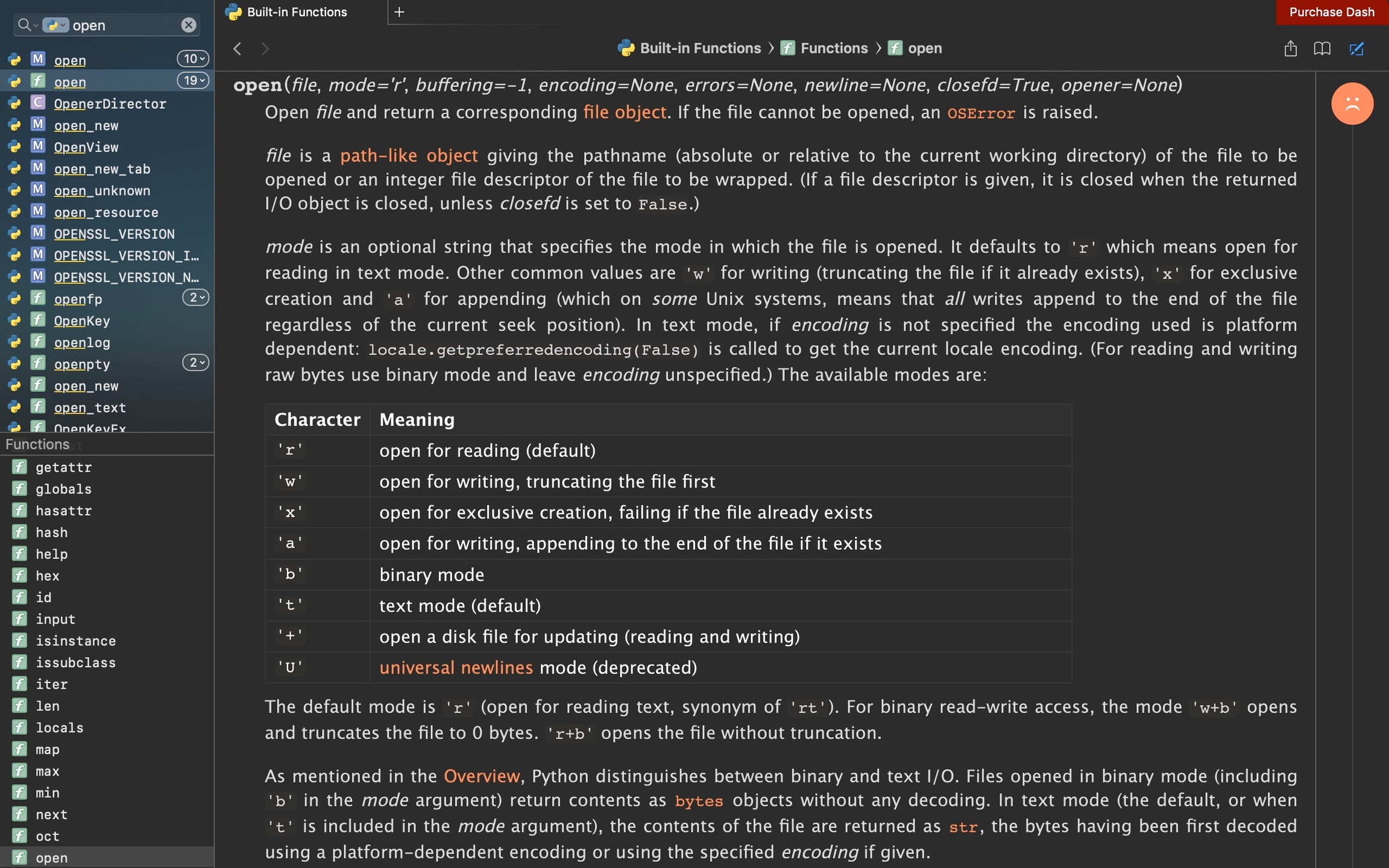1389x868 pixels.
Task: Open the docset filter dropdown in search
Action: [56, 25]
